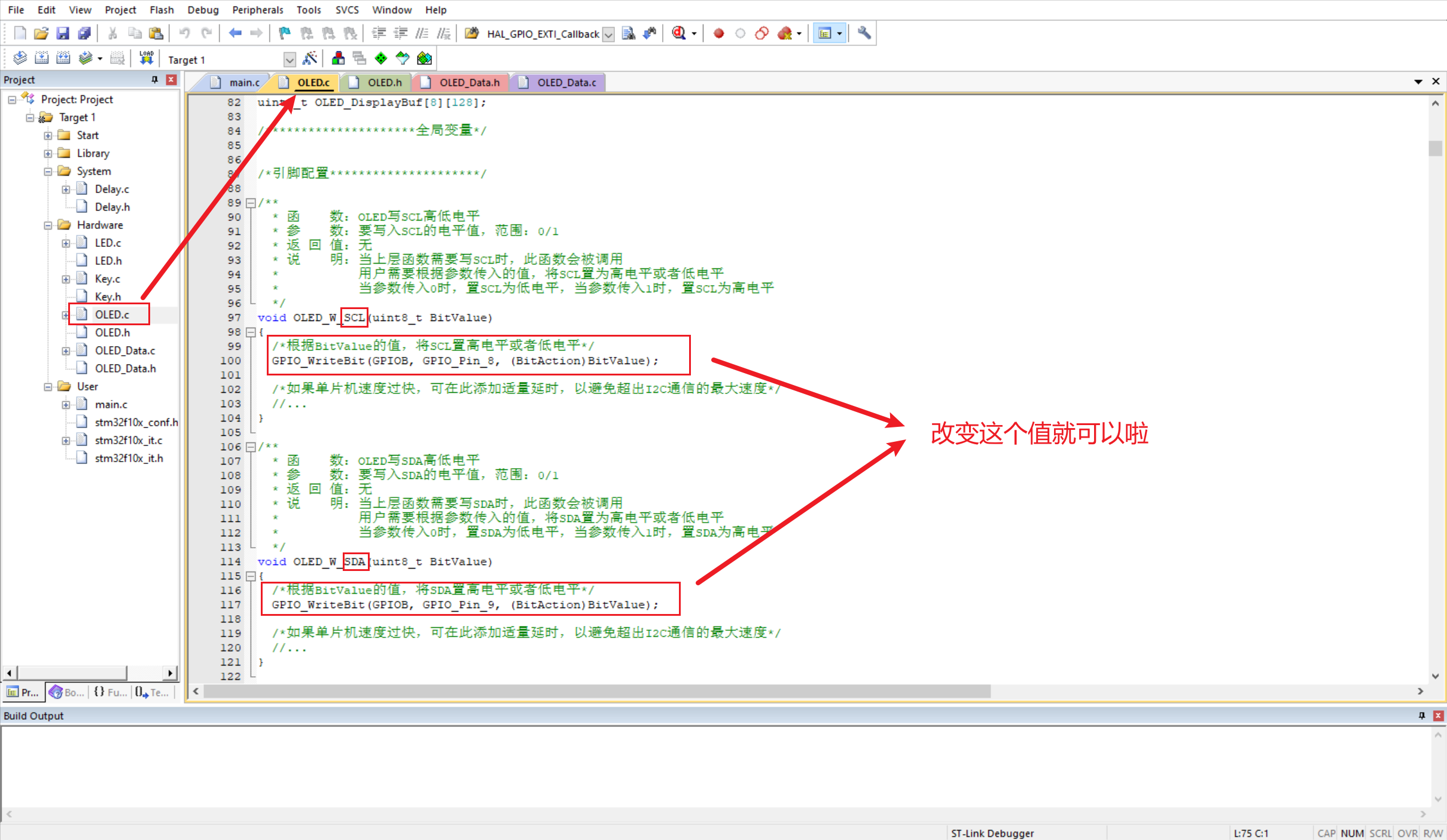Screen dimensions: 1447x840
Task: Expand the Delay.c file node
Action: click(x=66, y=190)
